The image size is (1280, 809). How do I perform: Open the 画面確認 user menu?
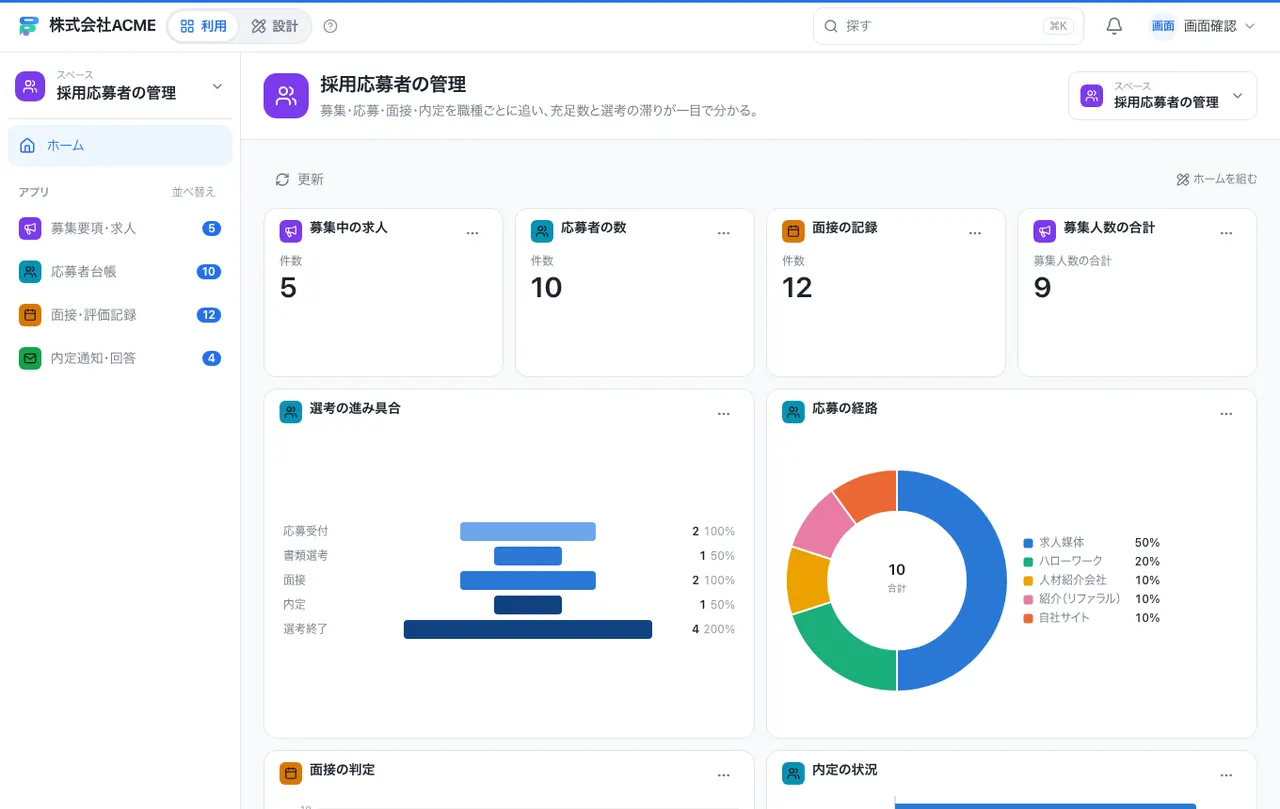[1202, 26]
